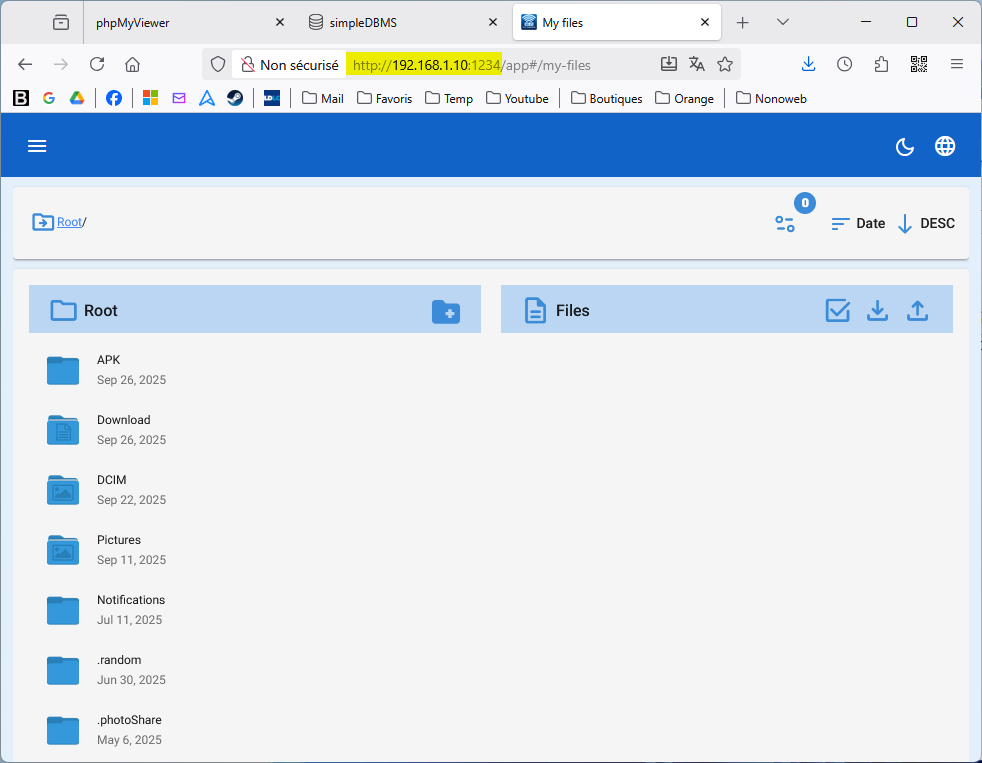Click the Root breadcrumb link

pyautogui.click(x=69, y=222)
